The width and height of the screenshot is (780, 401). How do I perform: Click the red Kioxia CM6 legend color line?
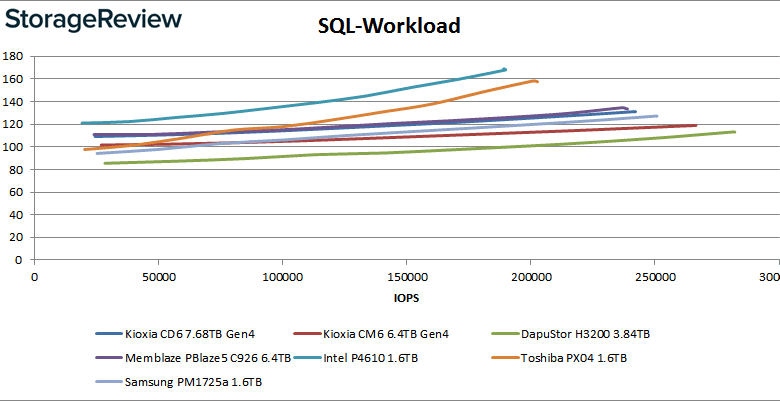pyautogui.click(x=307, y=334)
